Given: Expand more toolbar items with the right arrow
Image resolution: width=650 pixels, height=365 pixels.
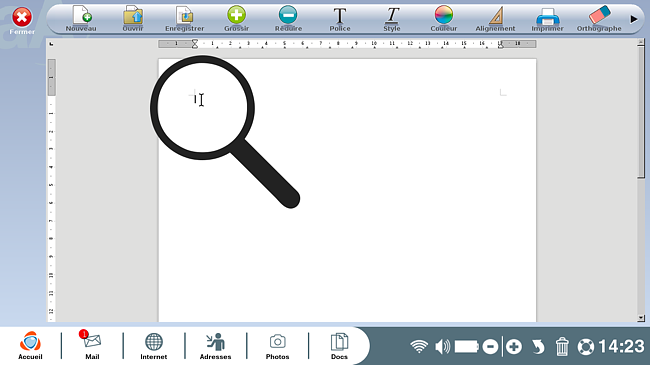Looking at the screenshot, I should pos(634,19).
